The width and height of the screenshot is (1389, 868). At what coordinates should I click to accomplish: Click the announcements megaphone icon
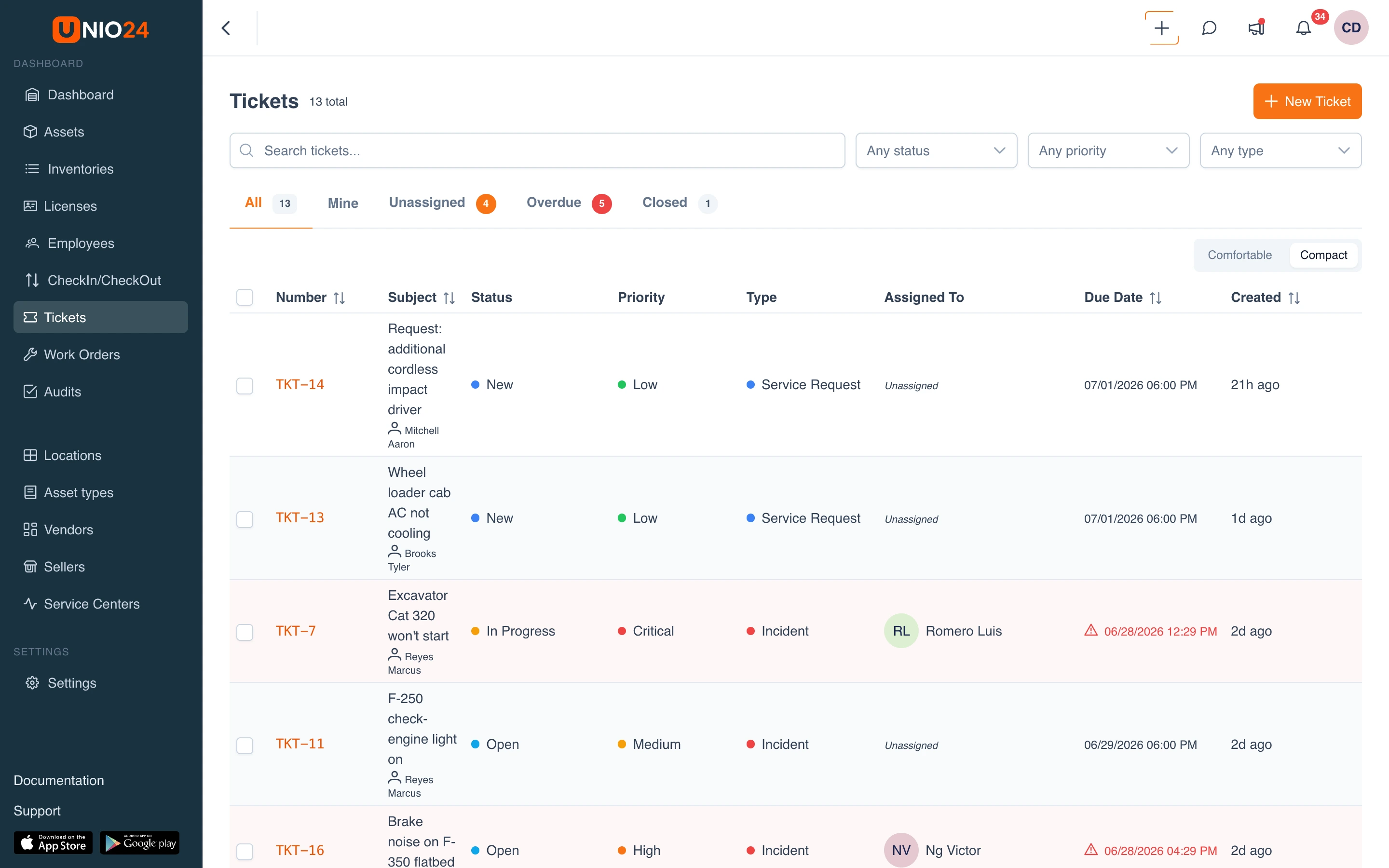1256,28
